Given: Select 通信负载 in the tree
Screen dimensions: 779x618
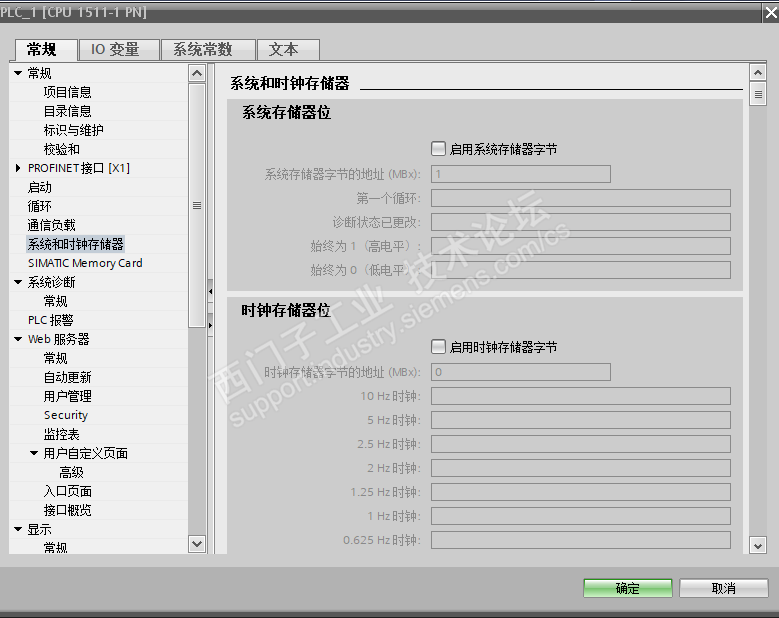Looking at the screenshot, I should pyautogui.click(x=52, y=225).
